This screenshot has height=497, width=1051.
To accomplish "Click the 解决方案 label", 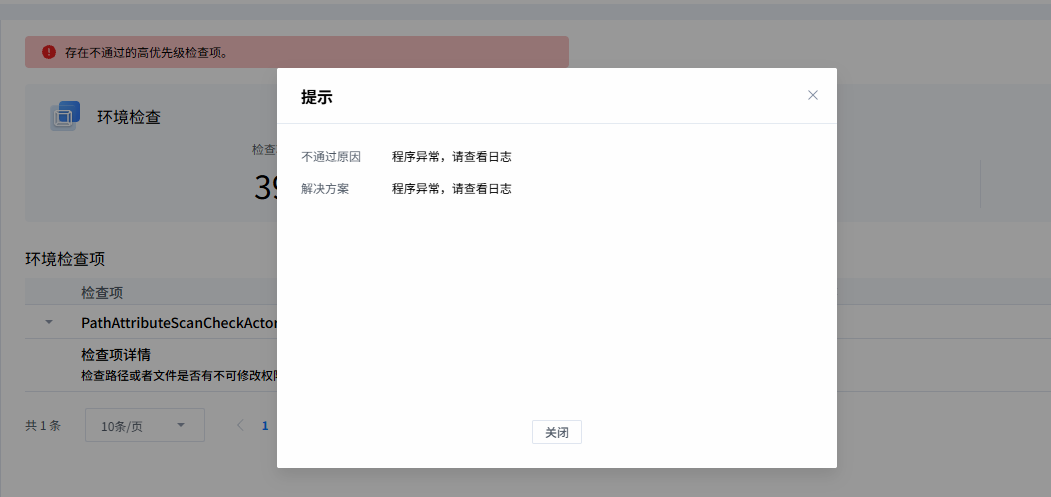I will click(325, 188).
